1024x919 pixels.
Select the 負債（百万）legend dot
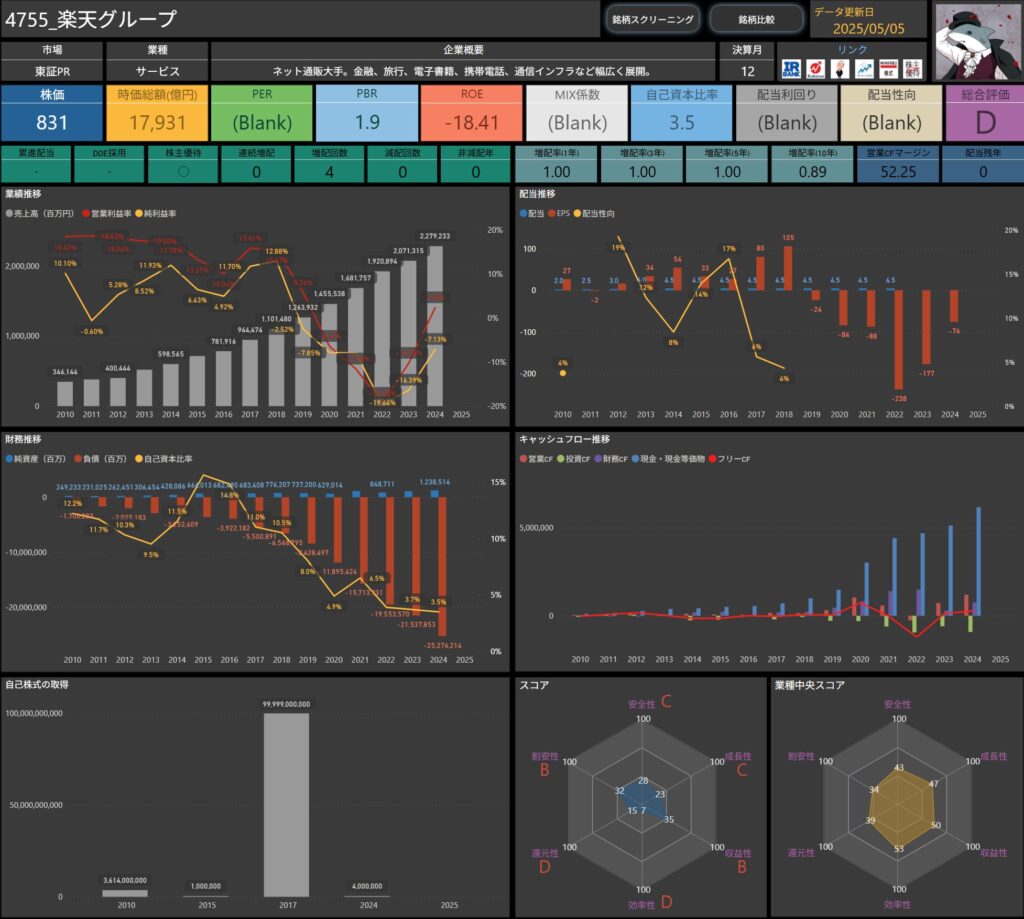[x=78, y=459]
